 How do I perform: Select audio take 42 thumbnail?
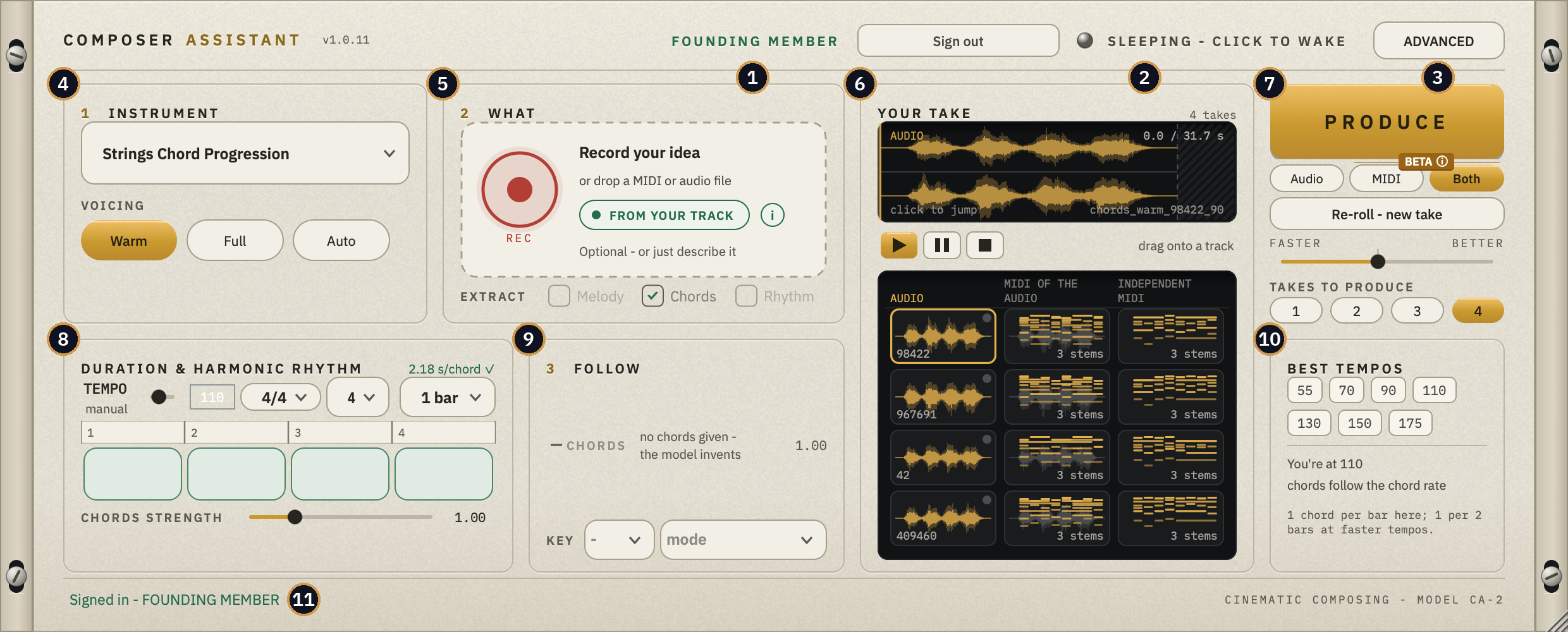click(943, 458)
